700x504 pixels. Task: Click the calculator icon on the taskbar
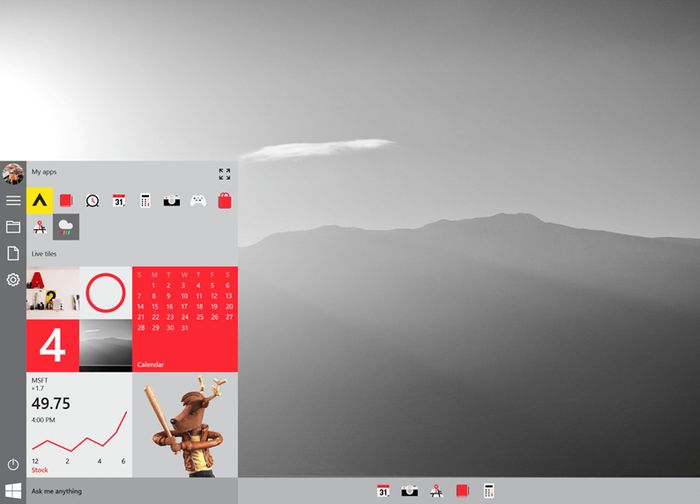[x=489, y=491]
